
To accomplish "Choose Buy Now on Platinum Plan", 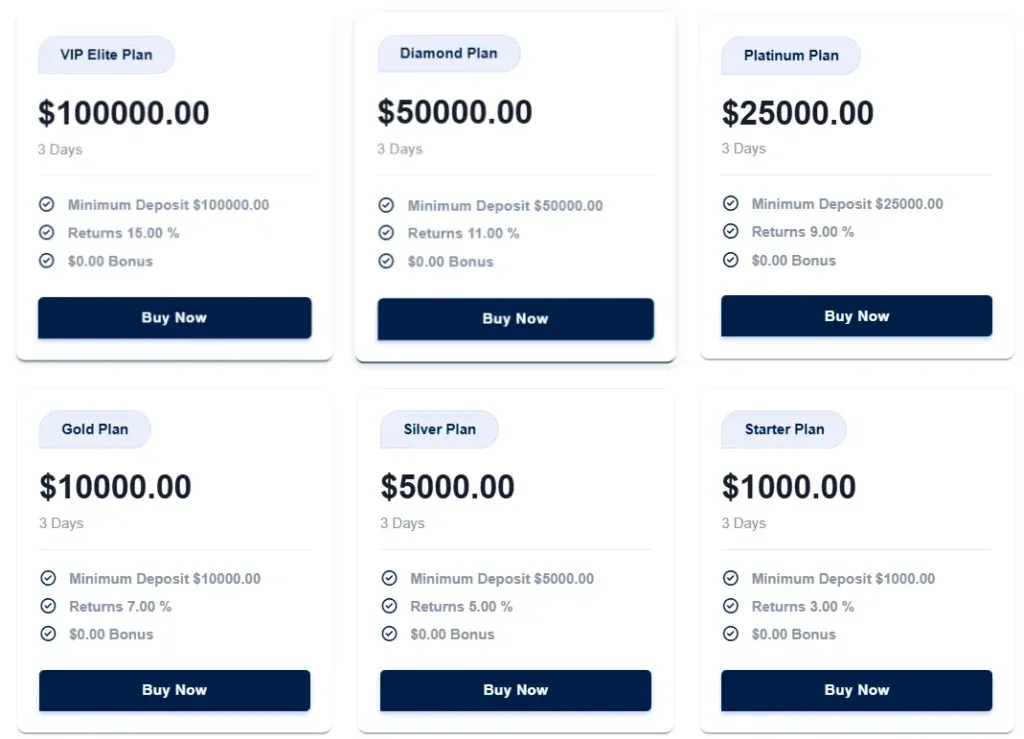I will 856,316.
